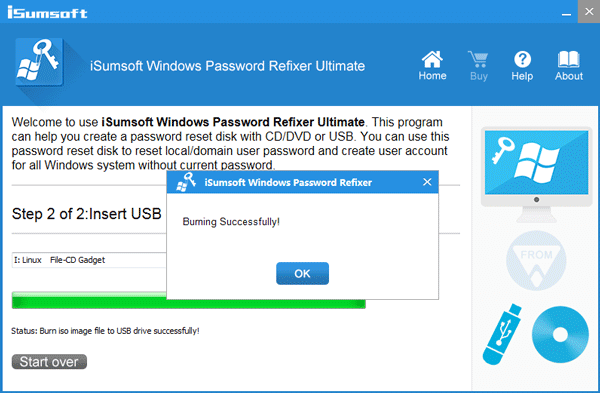Click the burn status message text
This screenshot has height=393, width=600.
(x=105, y=331)
